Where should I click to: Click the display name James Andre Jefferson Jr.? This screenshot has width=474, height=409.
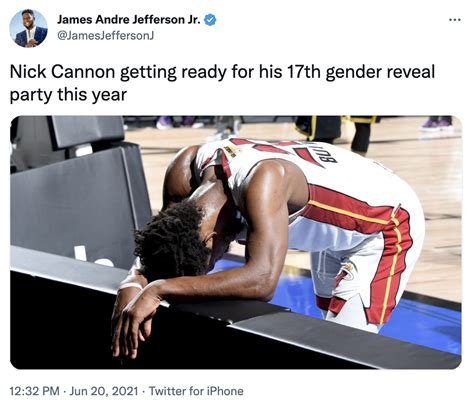[x=129, y=20]
